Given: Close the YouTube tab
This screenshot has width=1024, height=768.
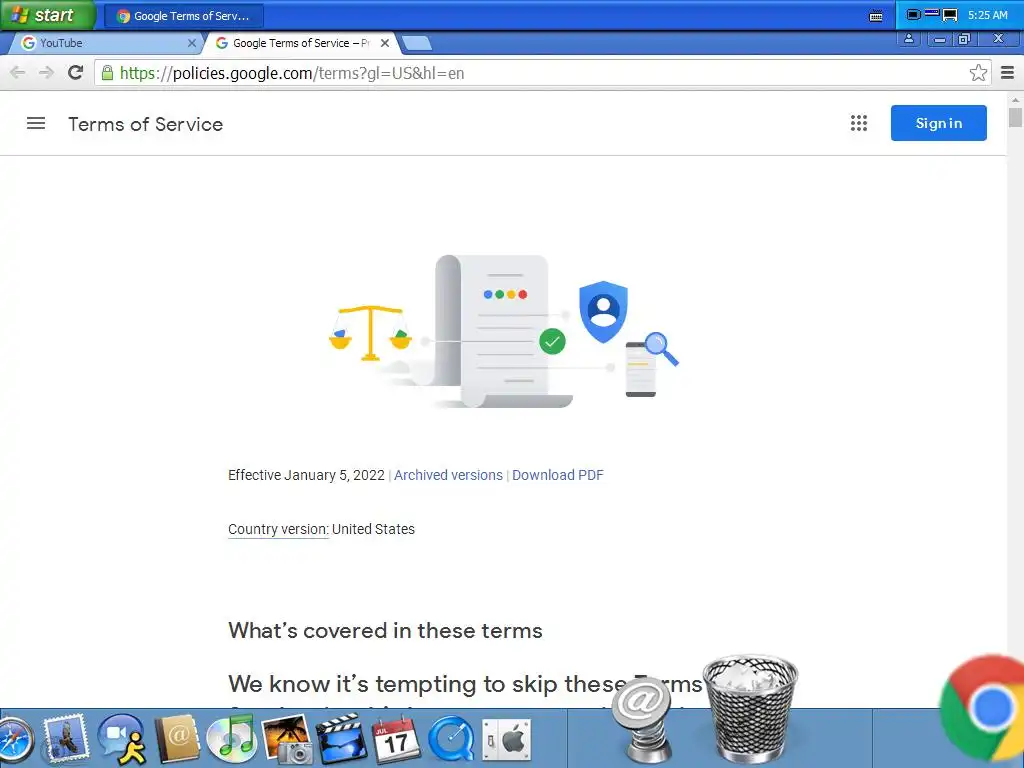Looking at the screenshot, I should [191, 43].
